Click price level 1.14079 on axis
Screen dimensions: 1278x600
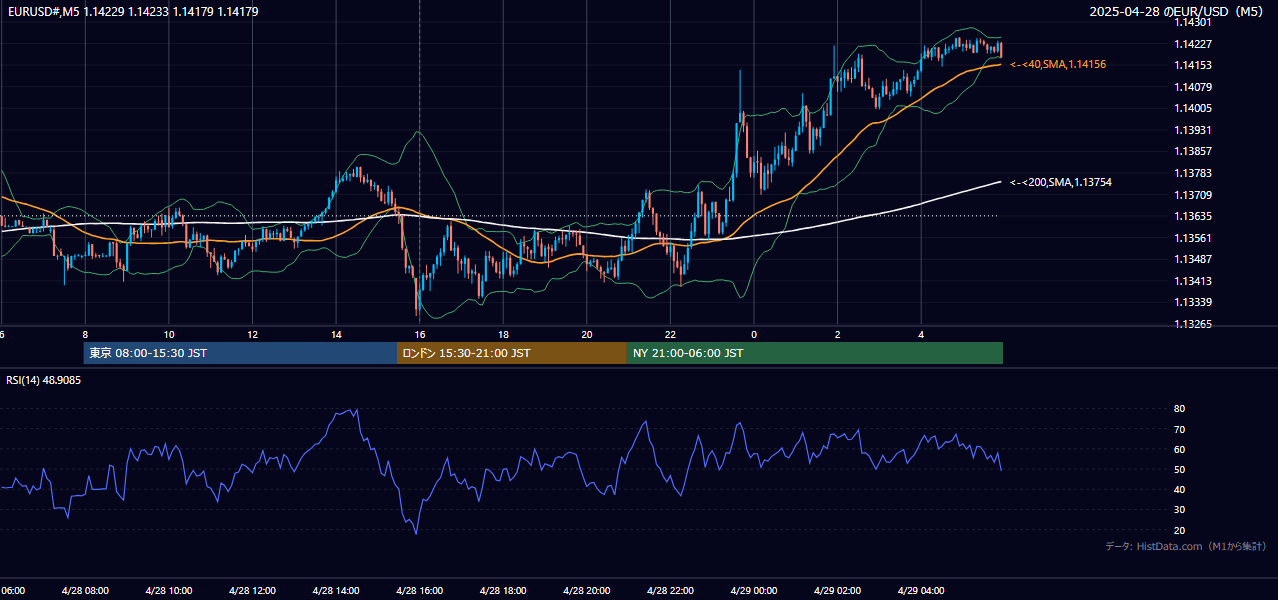(x=1193, y=87)
